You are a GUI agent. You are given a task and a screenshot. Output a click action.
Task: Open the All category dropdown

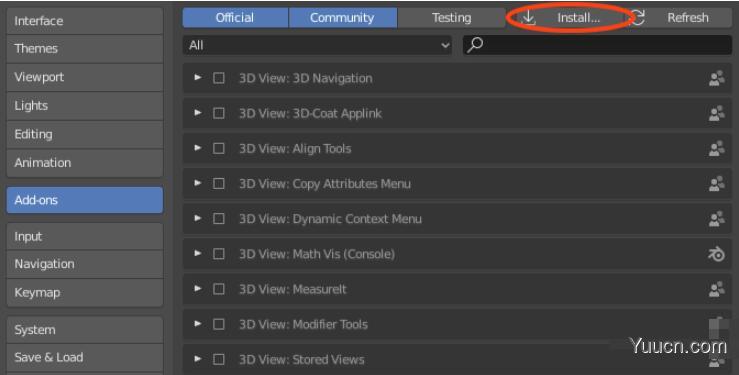click(x=317, y=45)
